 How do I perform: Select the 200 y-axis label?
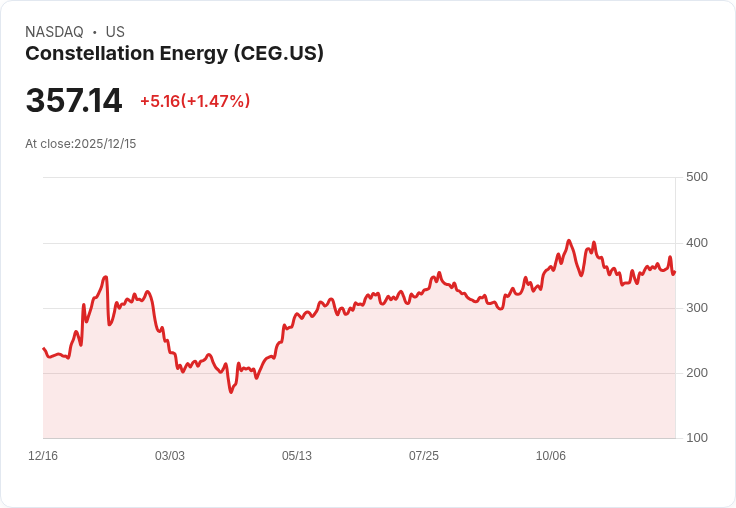click(697, 373)
